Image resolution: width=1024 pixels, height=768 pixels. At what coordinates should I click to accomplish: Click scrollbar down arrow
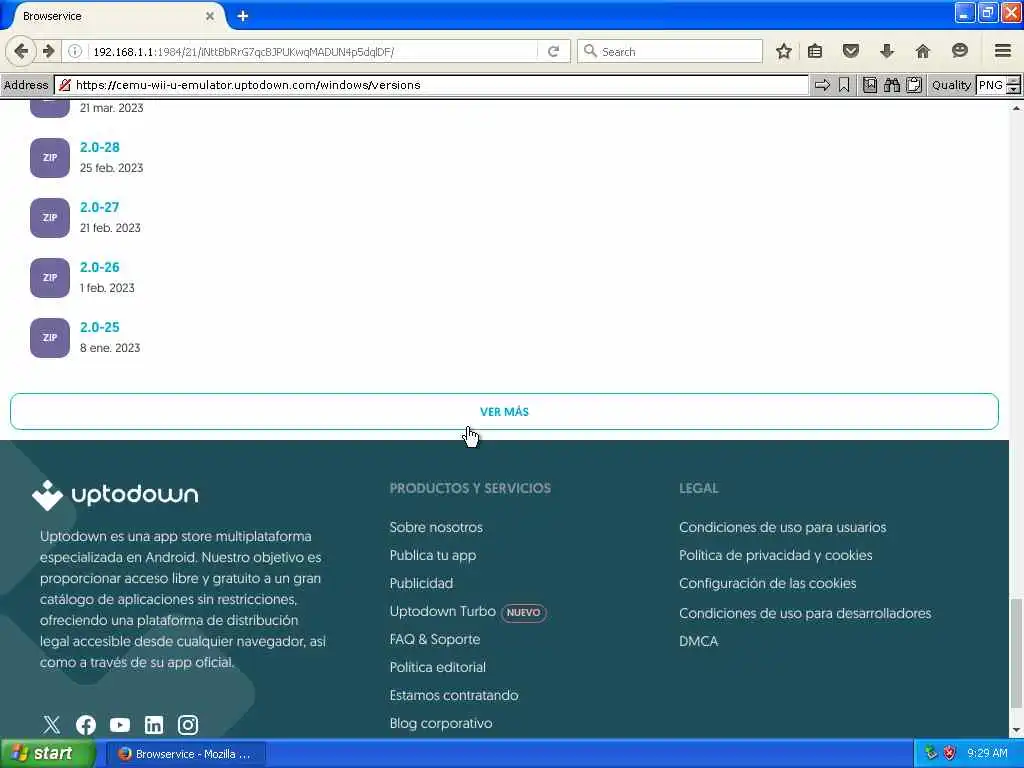pos(1016,730)
